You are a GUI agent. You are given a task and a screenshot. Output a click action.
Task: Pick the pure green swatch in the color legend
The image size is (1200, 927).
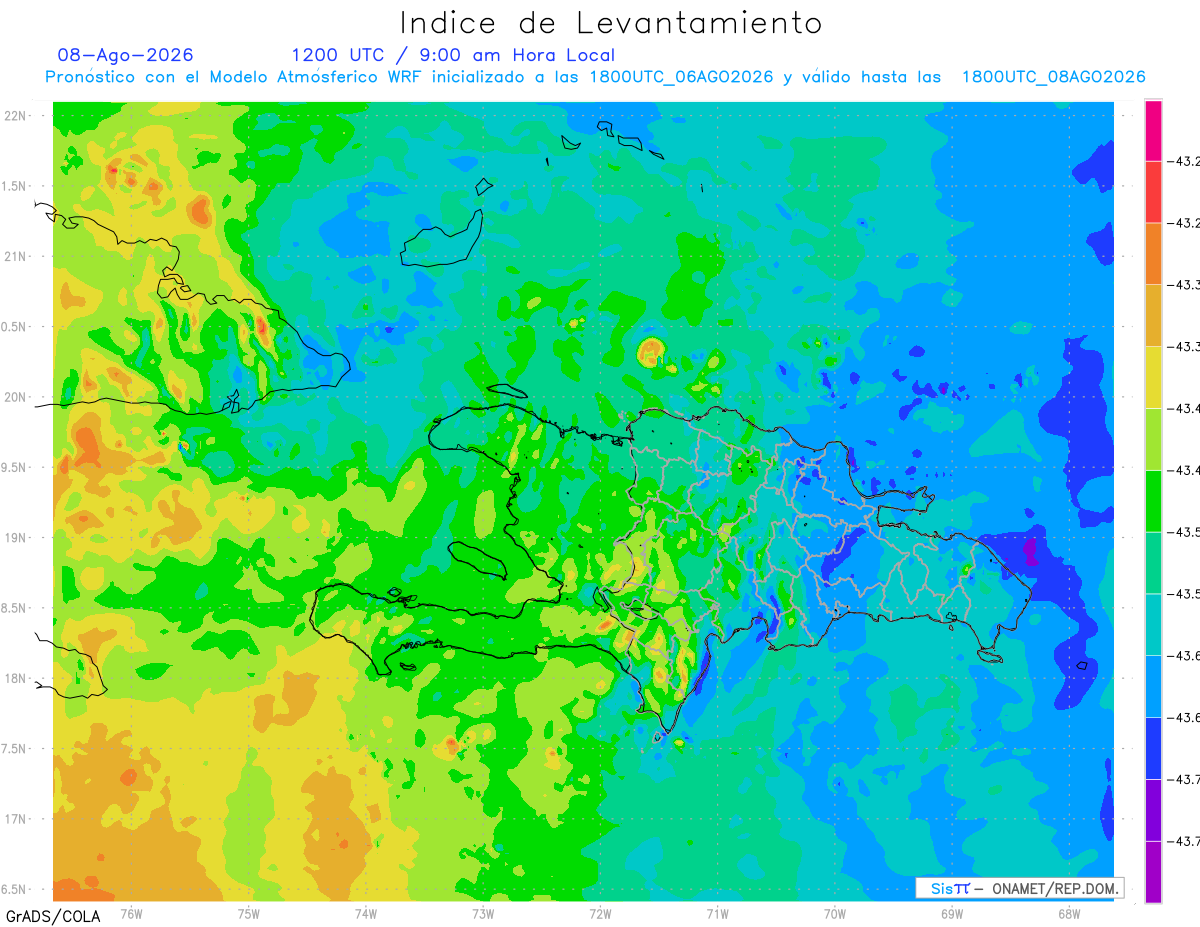[1153, 500]
